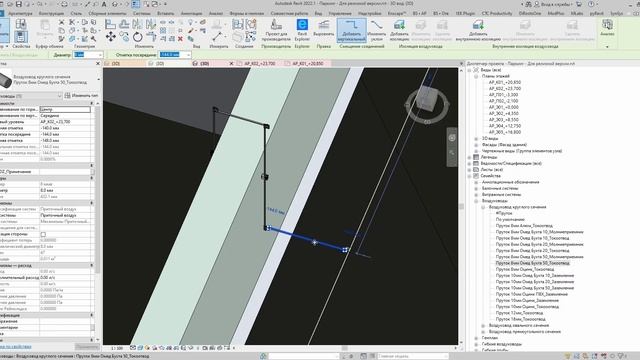Click Добавить вертикальный offset button
The width and height of the screenshot is (640, 360).
coord(351,30)
